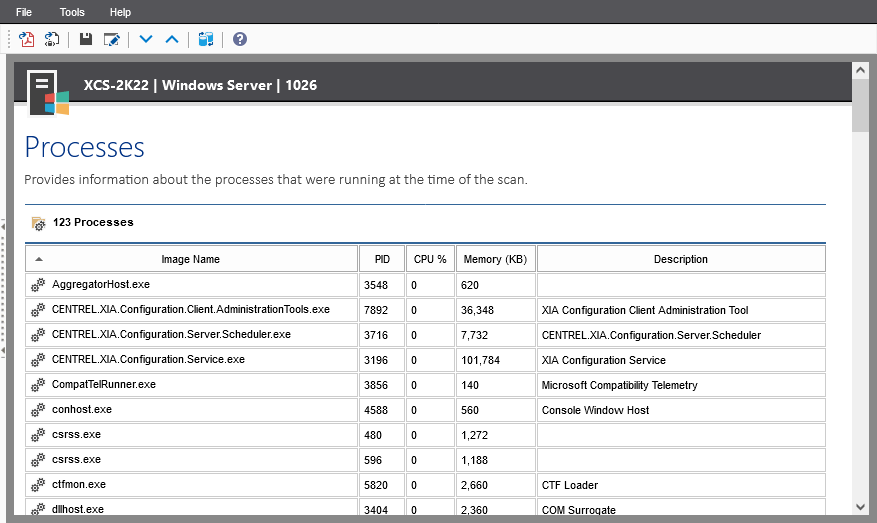The height and width of the screenshot is (523, 877).
Task: Sort by the Description column header
Action: click(681, 259)
